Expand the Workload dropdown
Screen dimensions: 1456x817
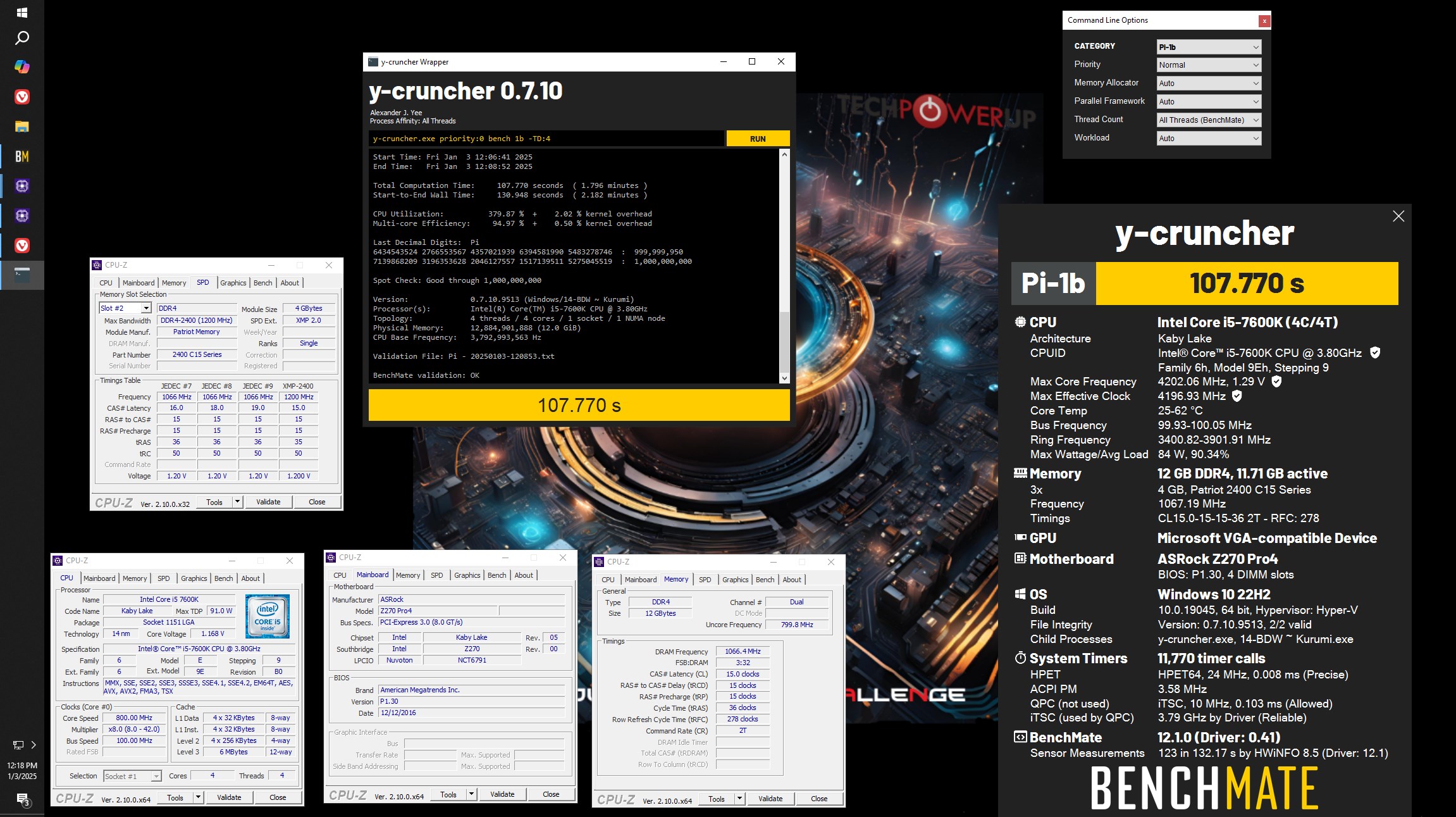(x=1209, y=139)
